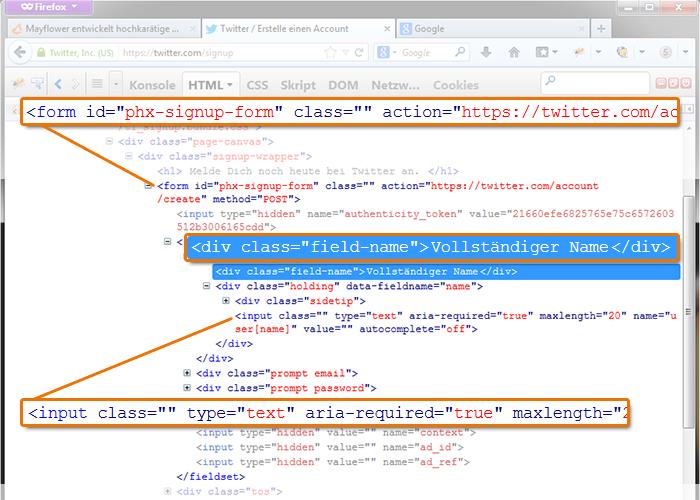This screenshot has width=700, height=500.
Task: Close the Twitter / Erstelle einen Account tab
Action: pos(387,29)
